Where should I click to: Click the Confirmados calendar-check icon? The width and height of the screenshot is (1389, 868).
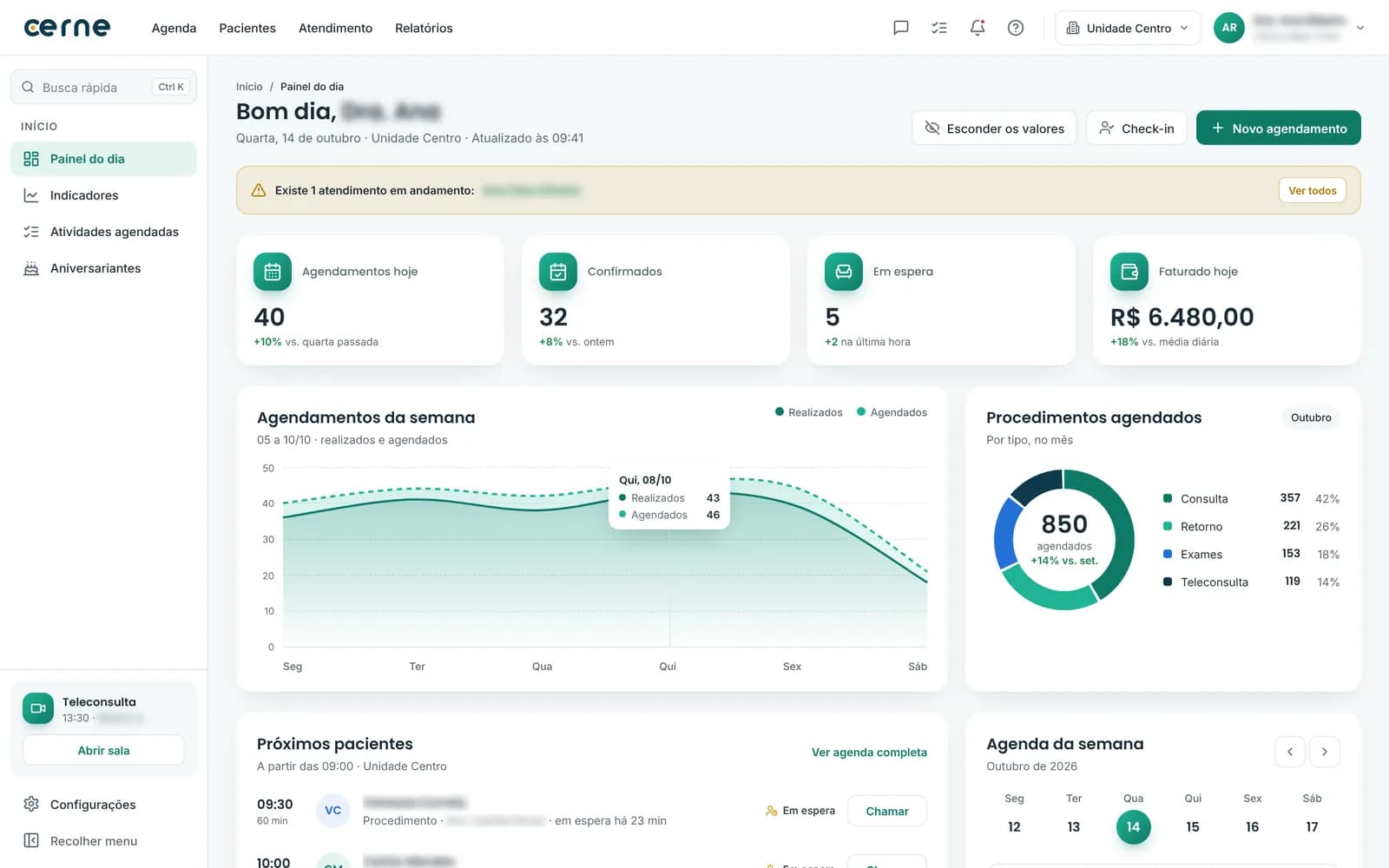coord(558,272)
